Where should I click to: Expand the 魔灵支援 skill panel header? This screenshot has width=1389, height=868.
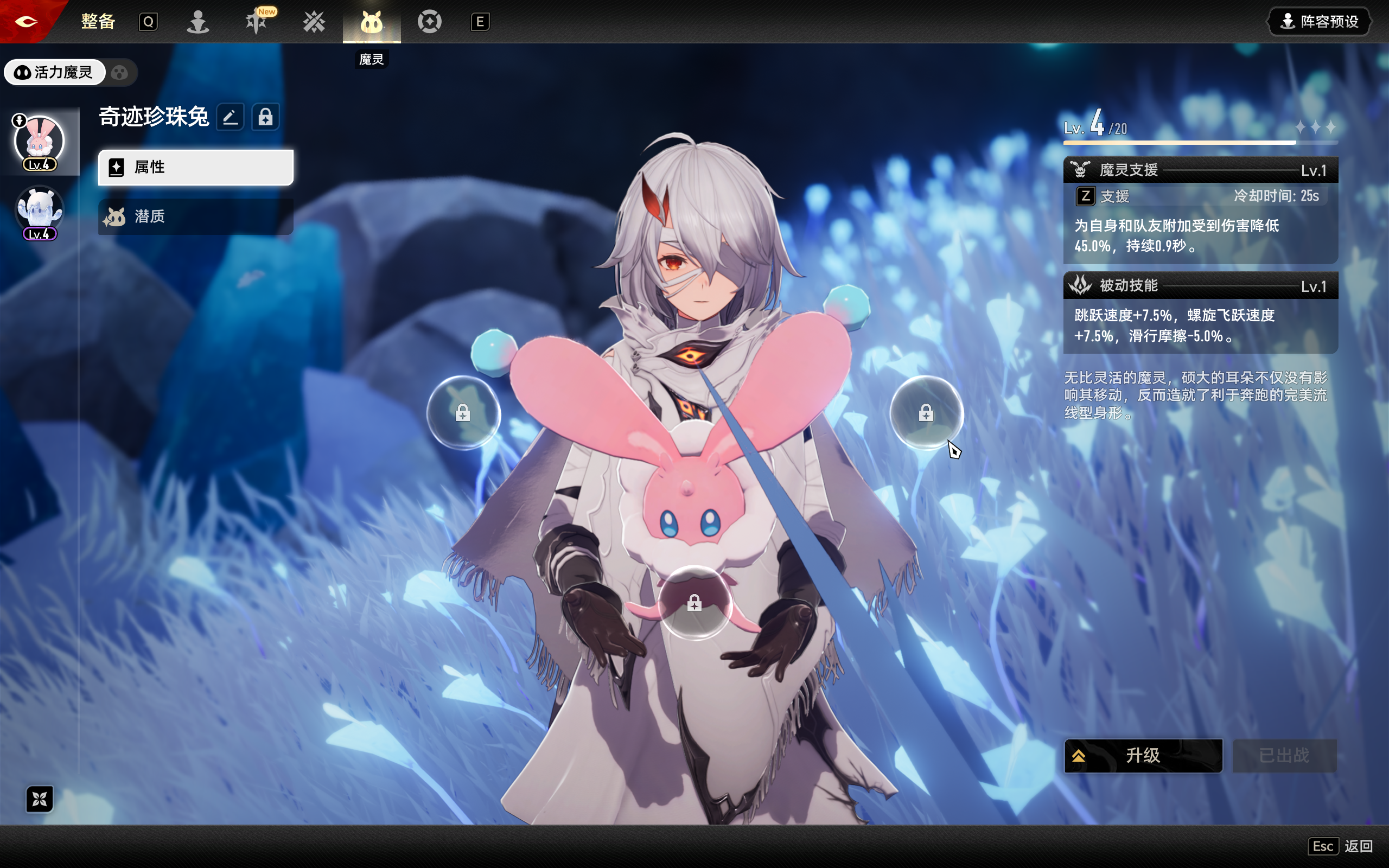1200,170
